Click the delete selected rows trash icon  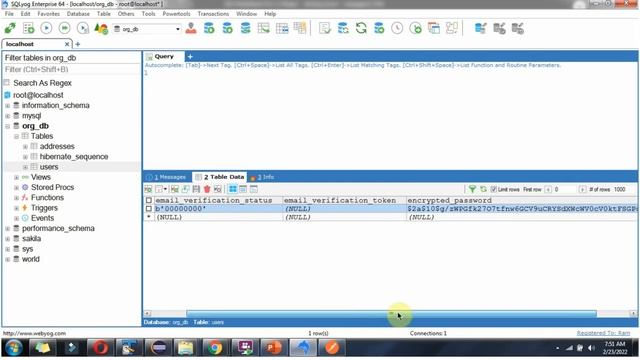pyautogui.click(x=207, y=189)
